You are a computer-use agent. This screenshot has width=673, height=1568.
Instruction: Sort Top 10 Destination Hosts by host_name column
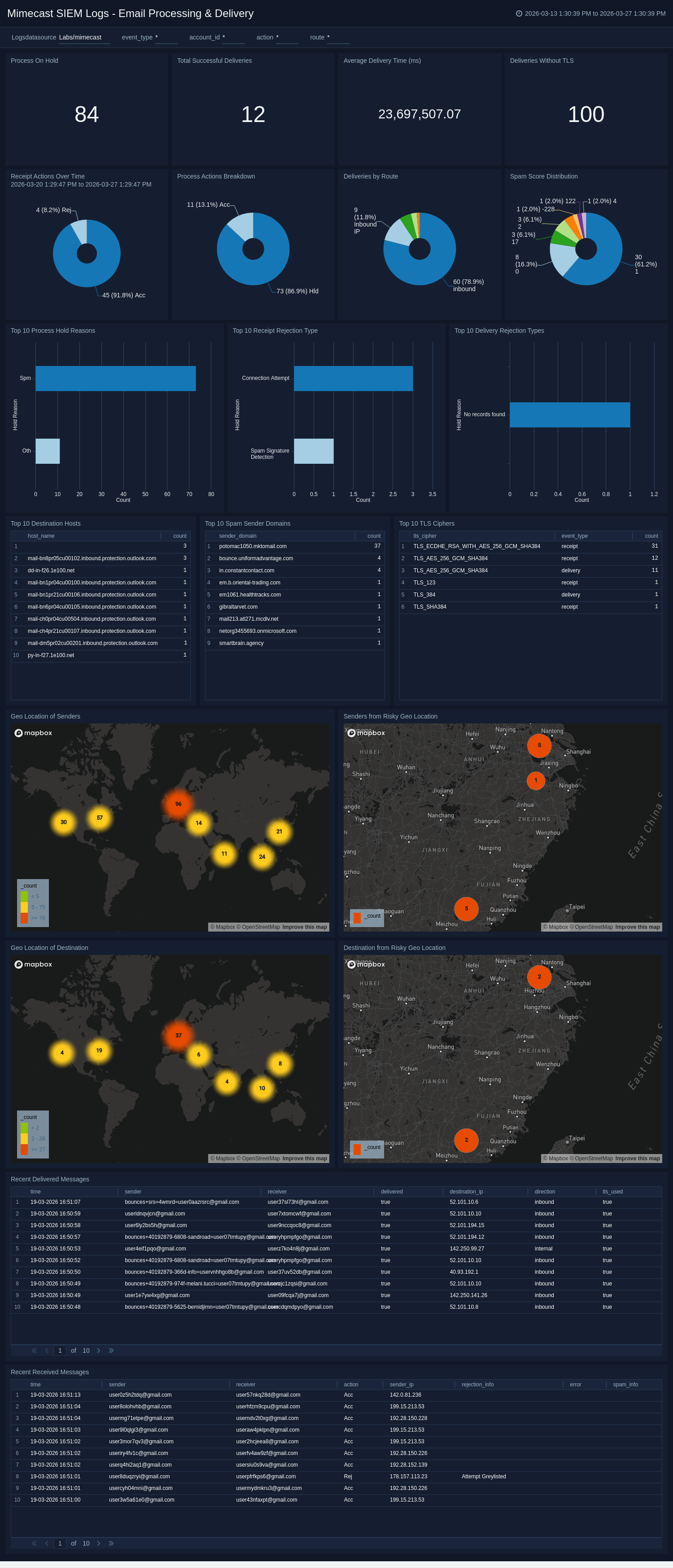click(41, 536)
